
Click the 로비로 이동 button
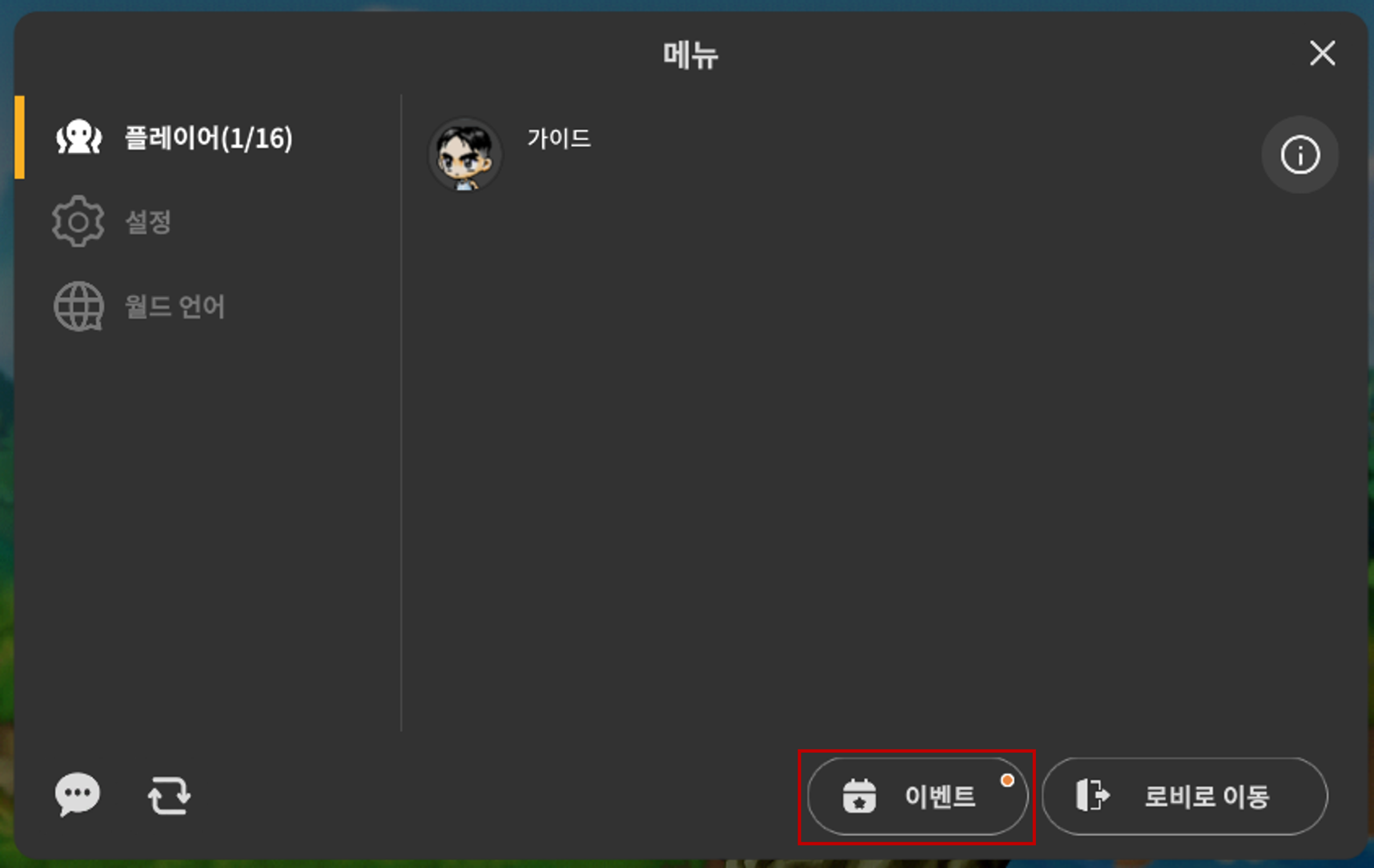1185,796
